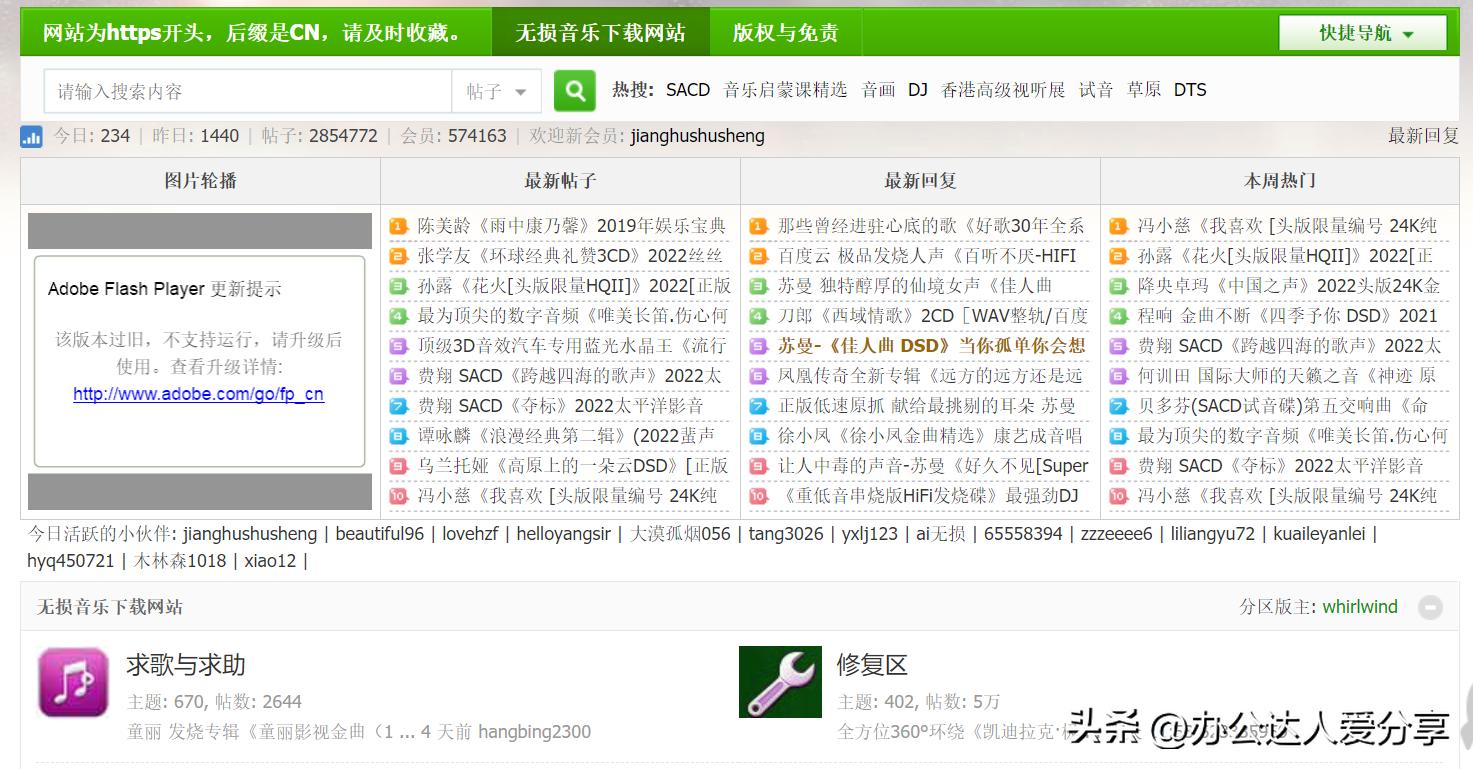The width and height of the screenshot is (1473, 769).
Task: Click the number 10 badge in 本周热门
Action: pos(1118,495)
